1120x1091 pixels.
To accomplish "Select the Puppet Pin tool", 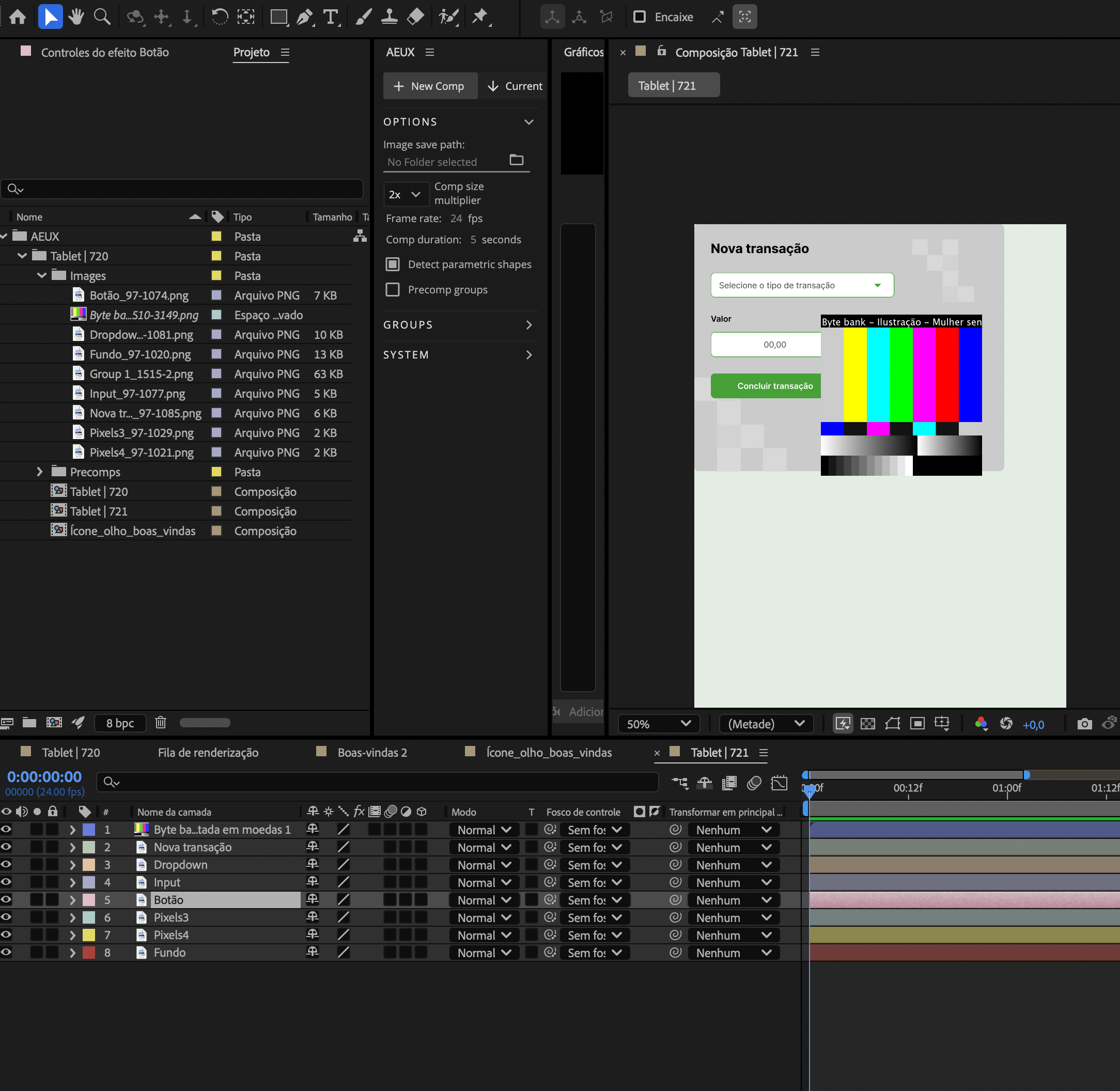I will 480,17.
